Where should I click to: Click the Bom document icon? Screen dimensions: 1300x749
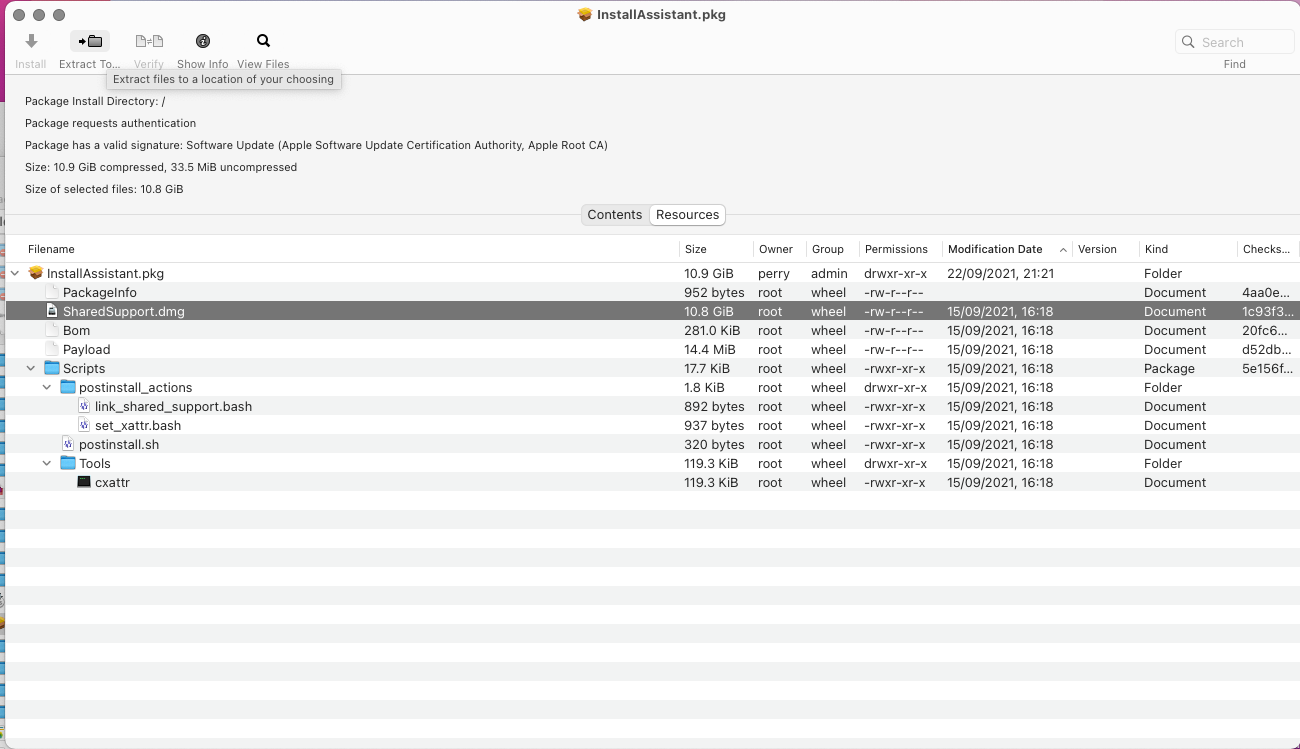tap(52, 330)
